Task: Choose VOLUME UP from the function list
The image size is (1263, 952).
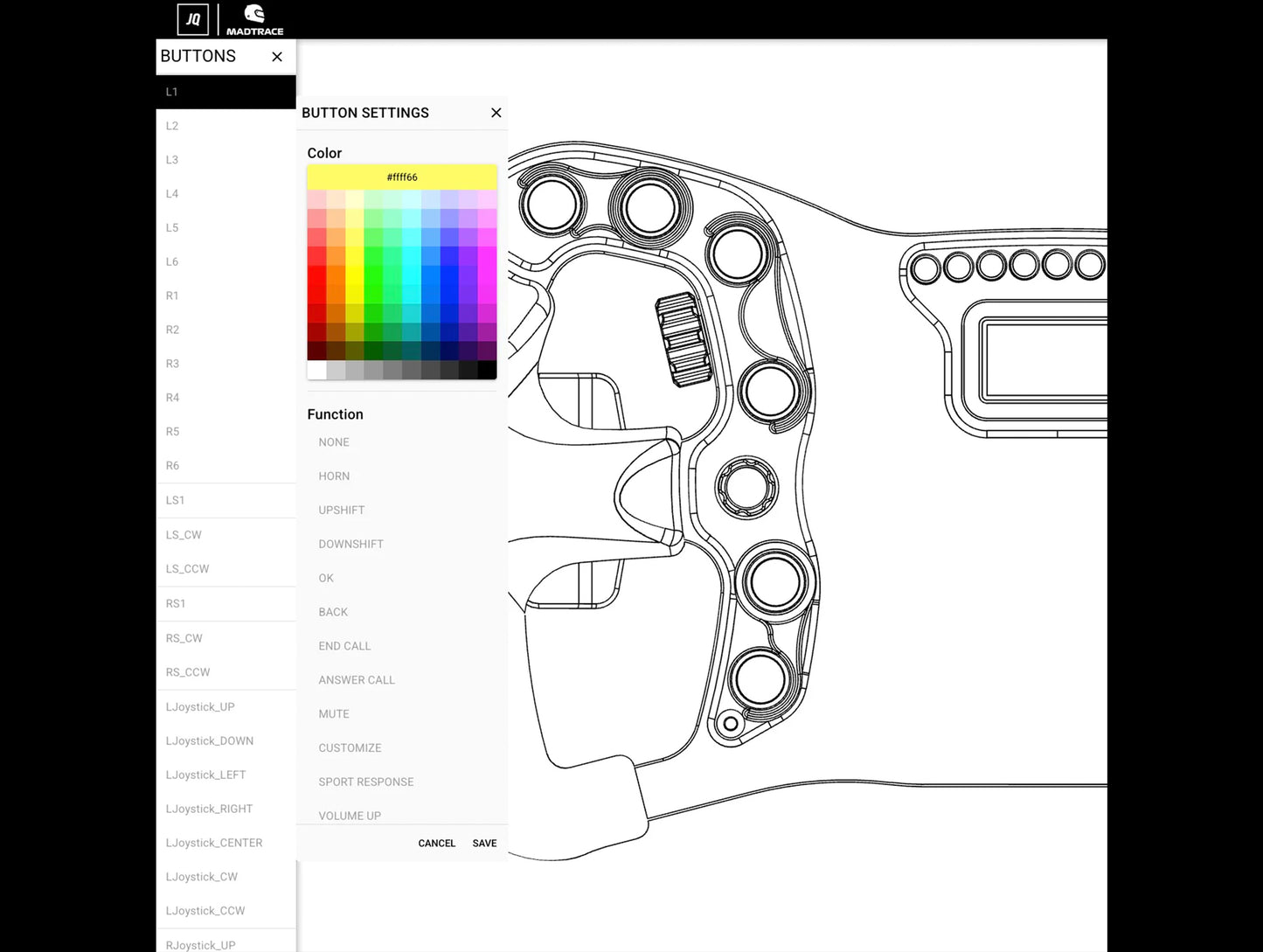Action: coord(350,815)
